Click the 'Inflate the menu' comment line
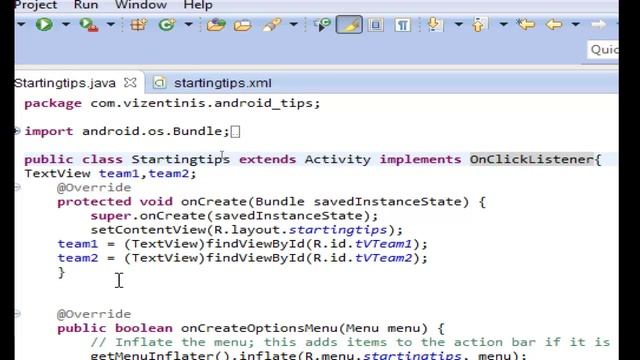Viewport: 640px width, 360px height. coord(350,342)
